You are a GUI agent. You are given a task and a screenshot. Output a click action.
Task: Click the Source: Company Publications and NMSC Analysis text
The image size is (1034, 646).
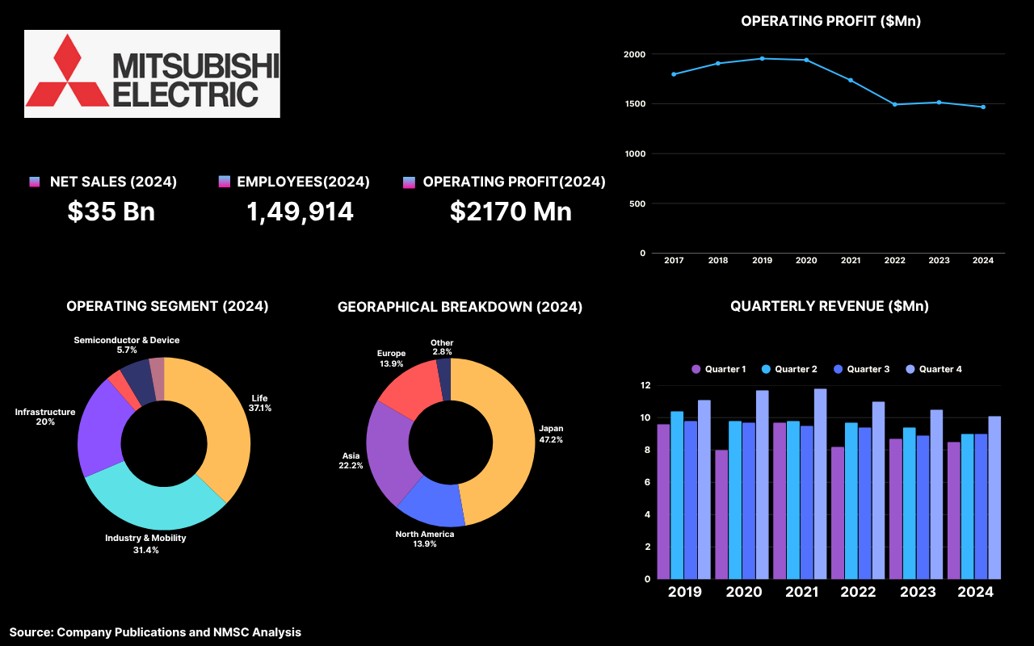[x=155, y=632]
